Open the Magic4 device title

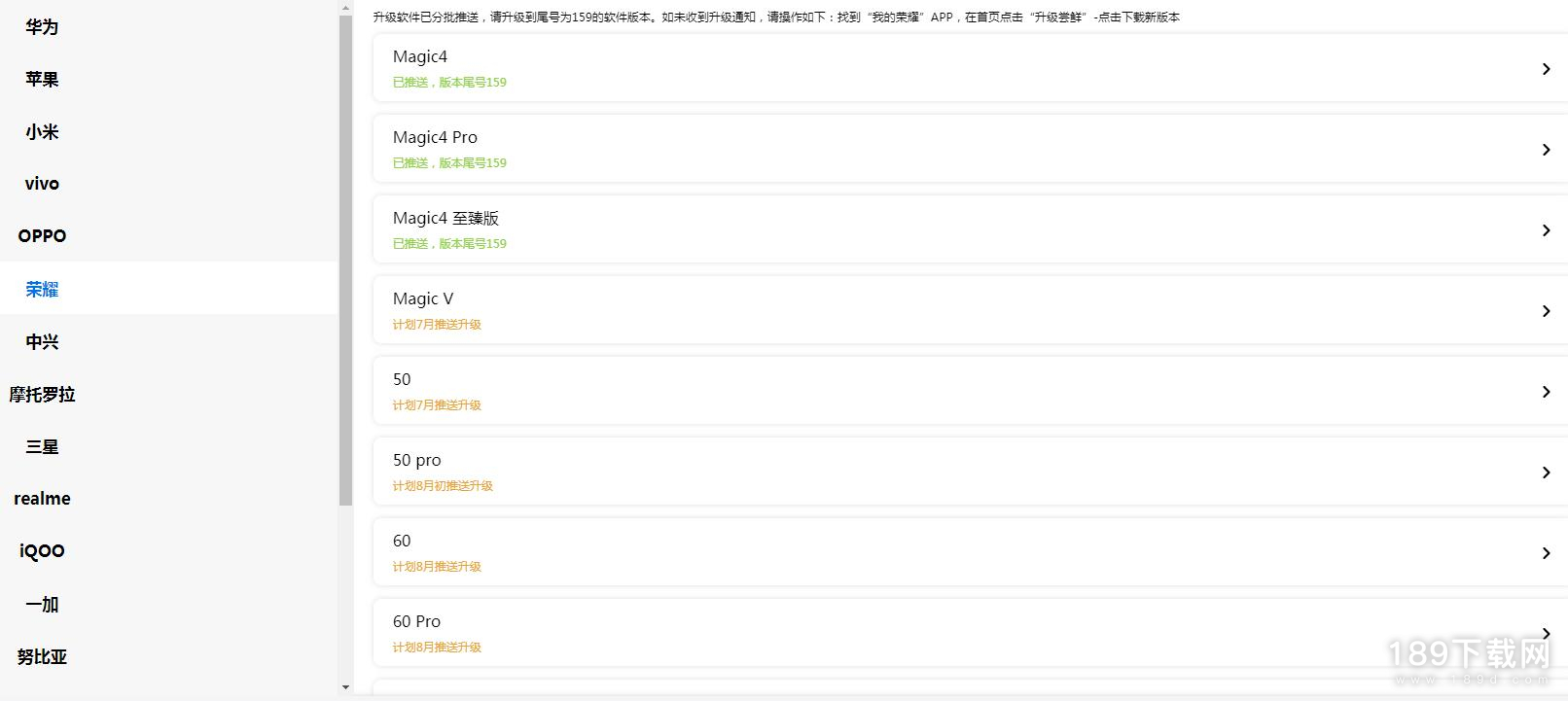coord(420,56)
